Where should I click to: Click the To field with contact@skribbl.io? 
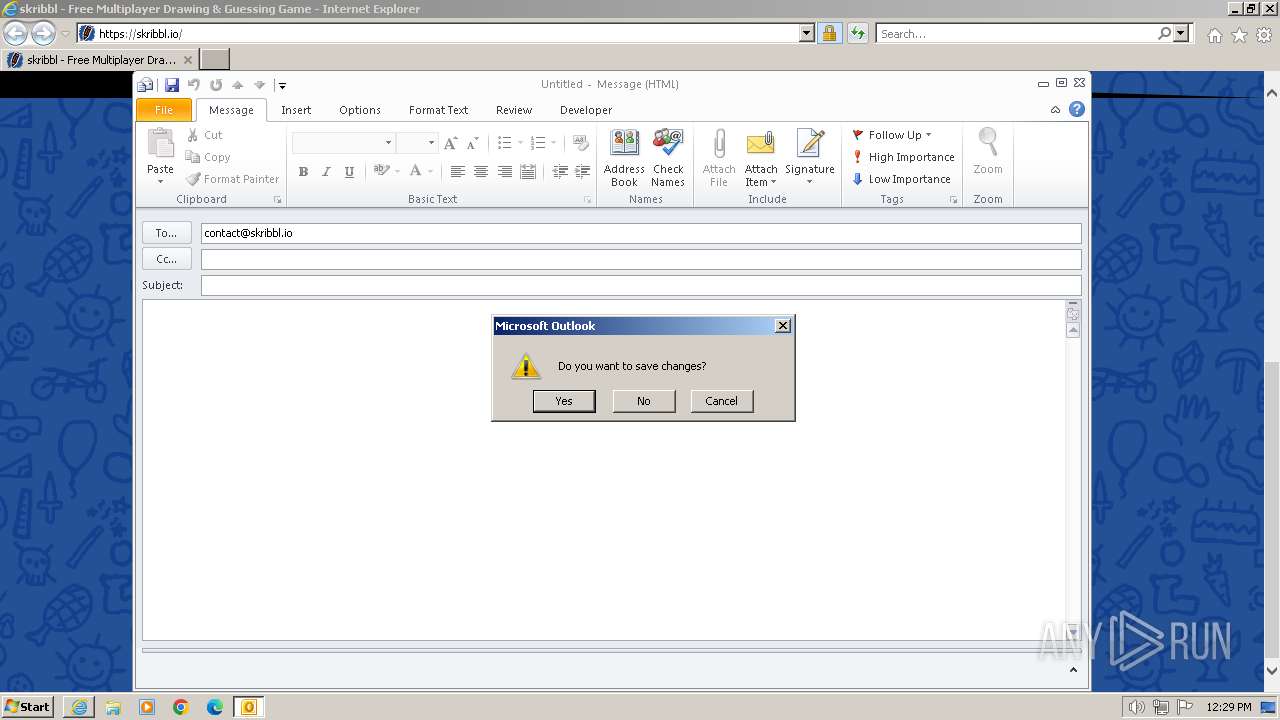(641, 233)
